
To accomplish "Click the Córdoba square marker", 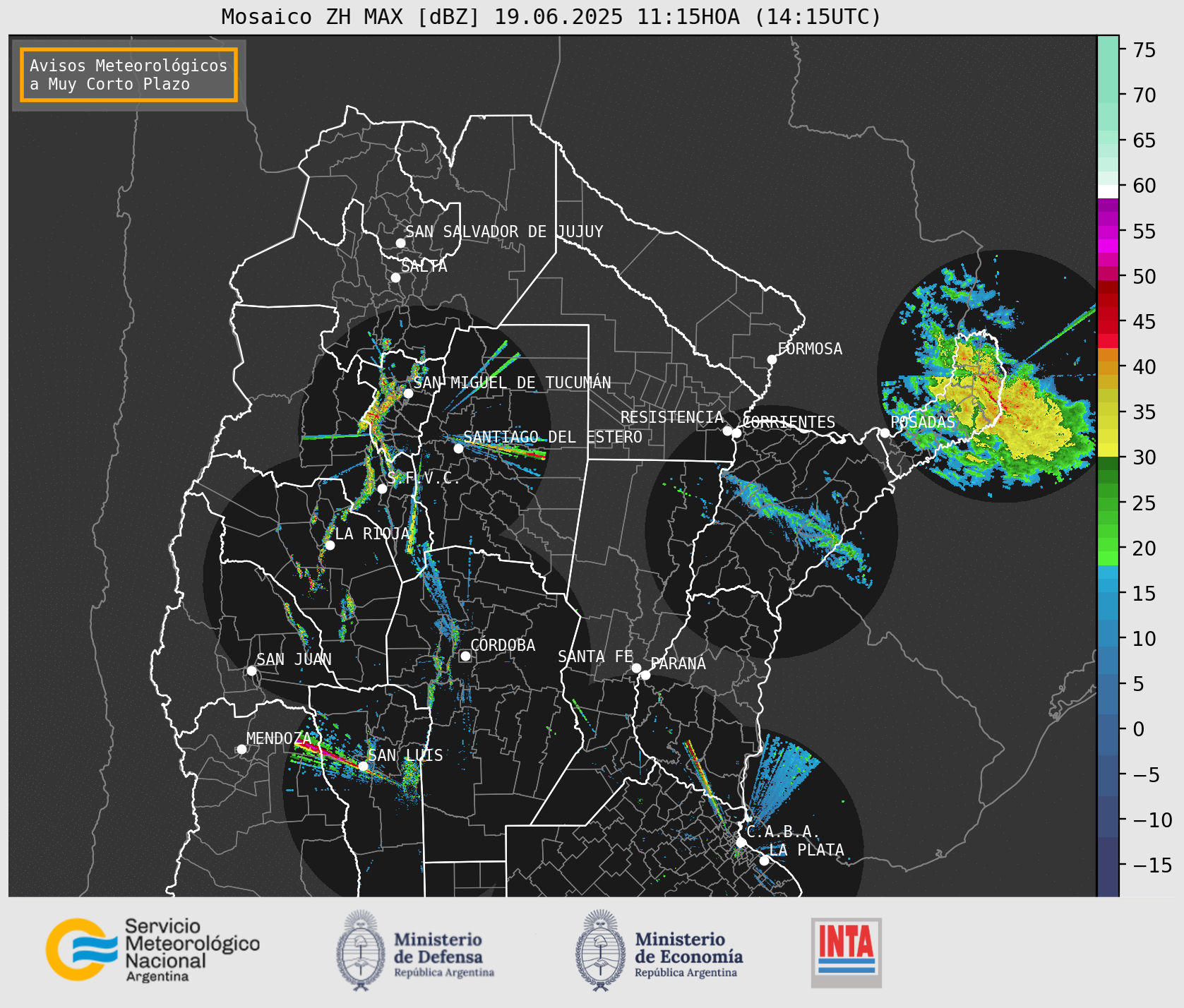I will click(465, 656).
